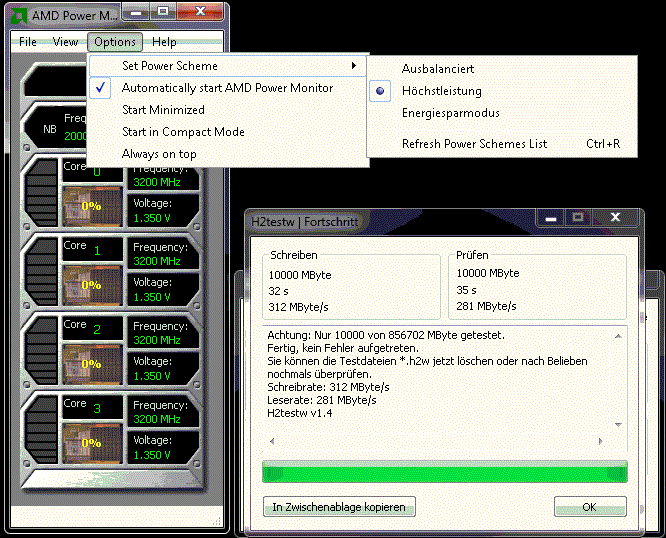
Task: Click H2testw maximize button
Action: [x=578, y=218]
